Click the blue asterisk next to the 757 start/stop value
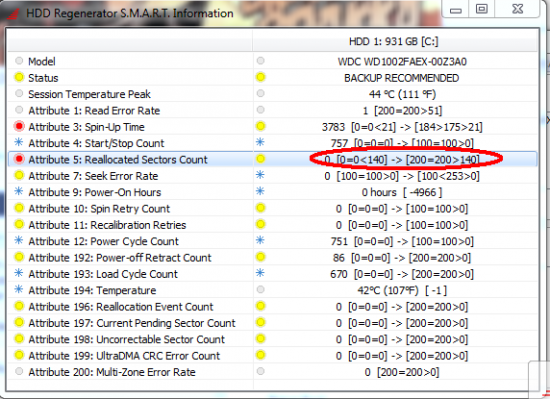550x399 pixels. click(260, 142)
